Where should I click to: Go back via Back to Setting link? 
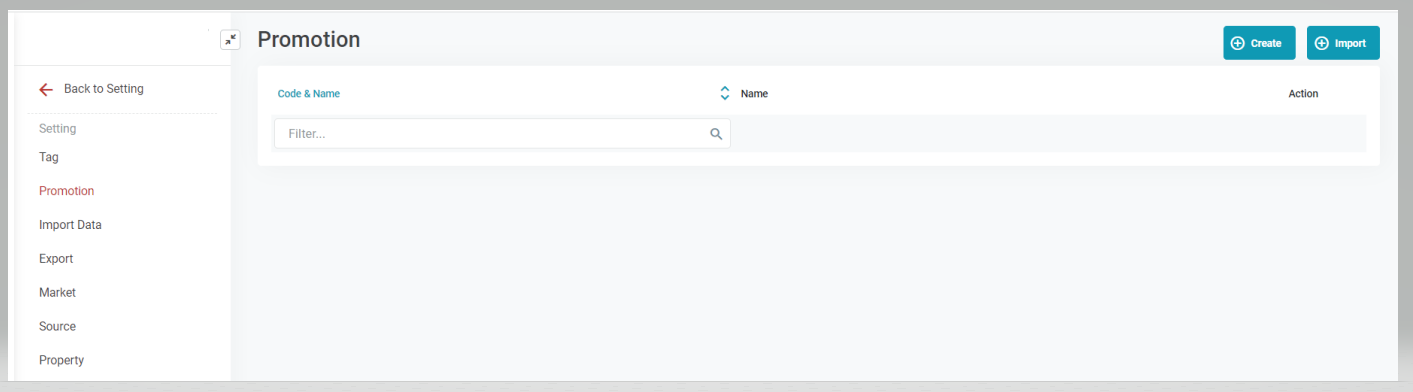(104, 89)
